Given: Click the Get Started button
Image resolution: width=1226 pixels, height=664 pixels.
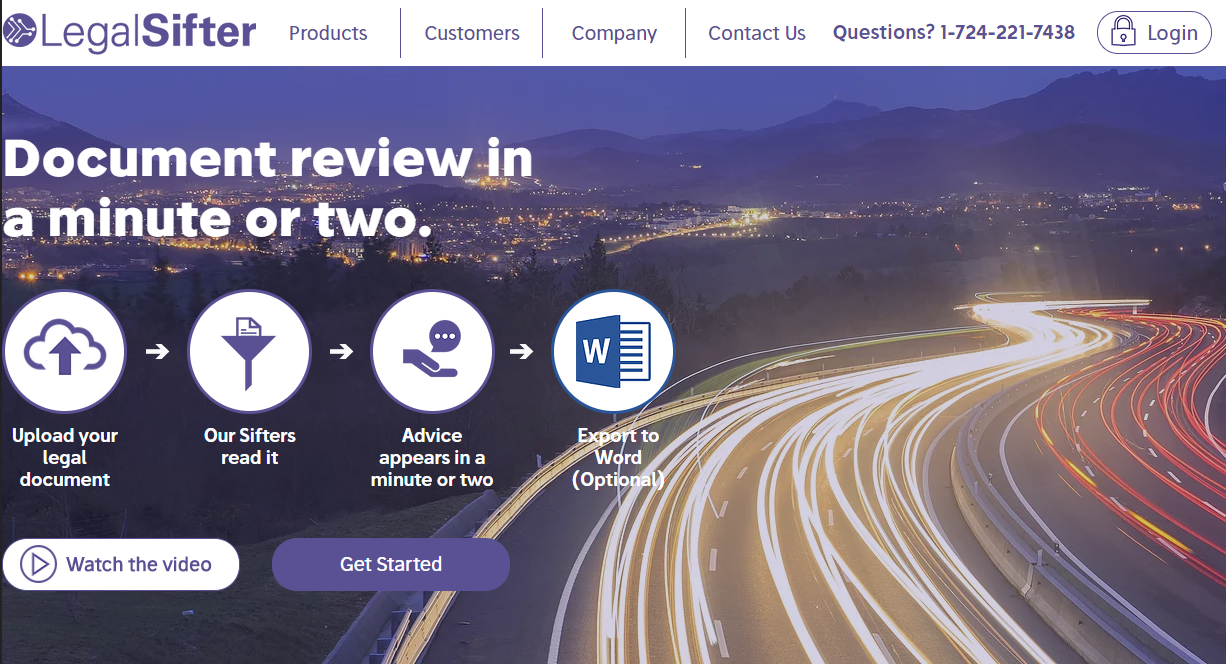Looking at the screenshot, I should pyautogui.click(x=391, y=564).
